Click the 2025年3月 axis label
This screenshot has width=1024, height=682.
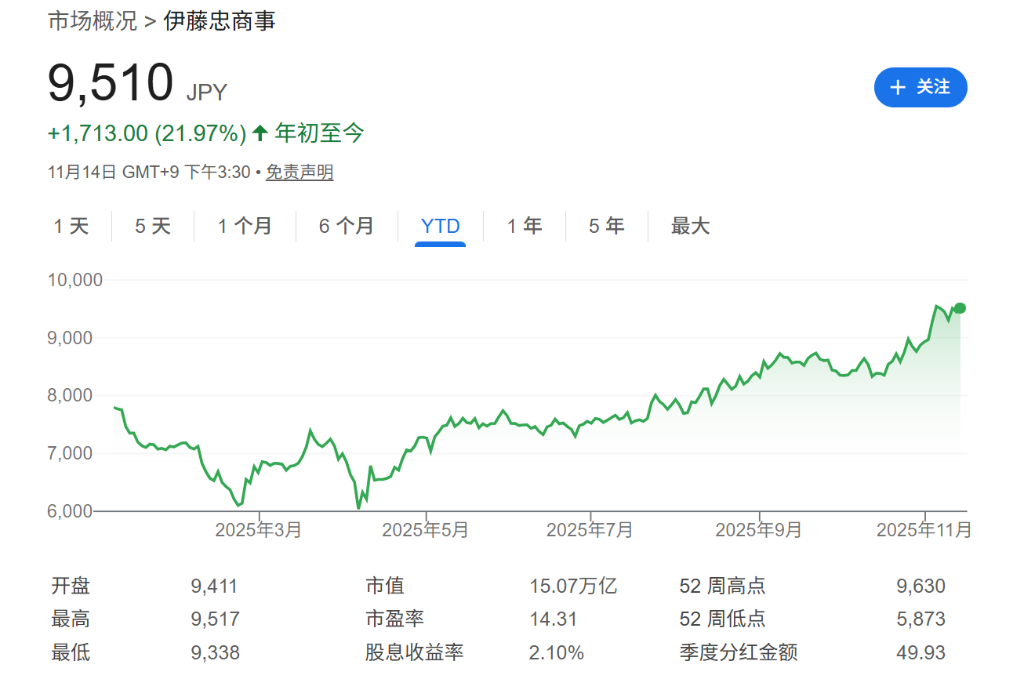(258, 530)
